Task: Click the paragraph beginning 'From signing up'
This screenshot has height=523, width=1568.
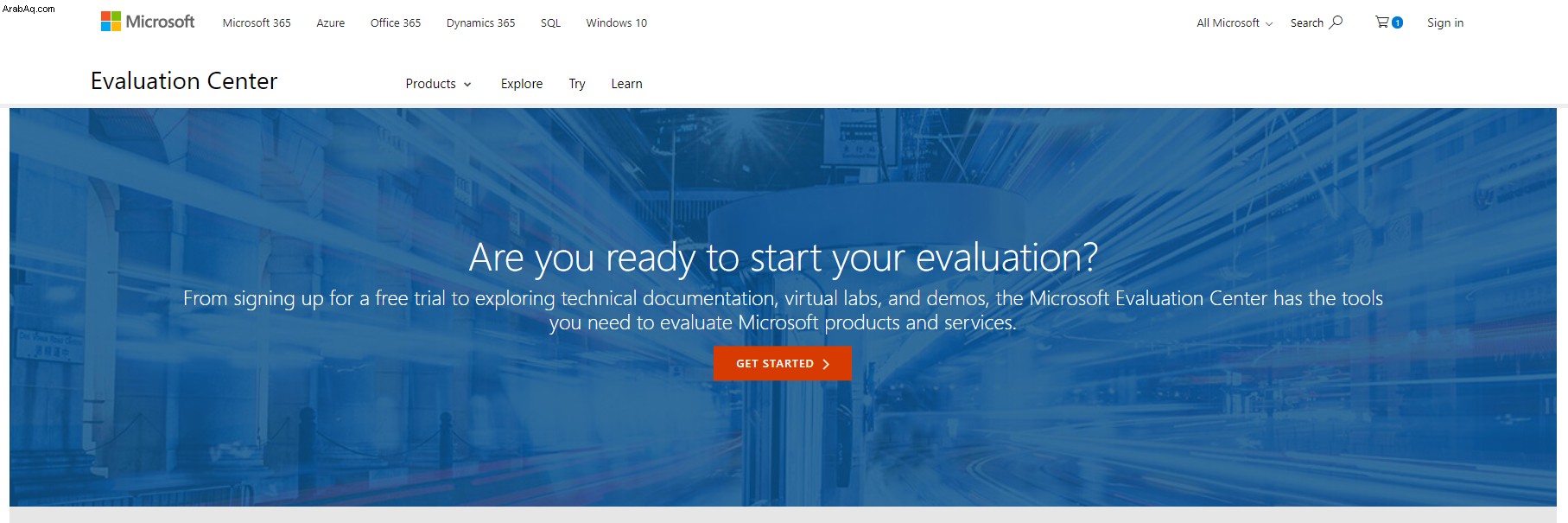Action: pos(784,310)
